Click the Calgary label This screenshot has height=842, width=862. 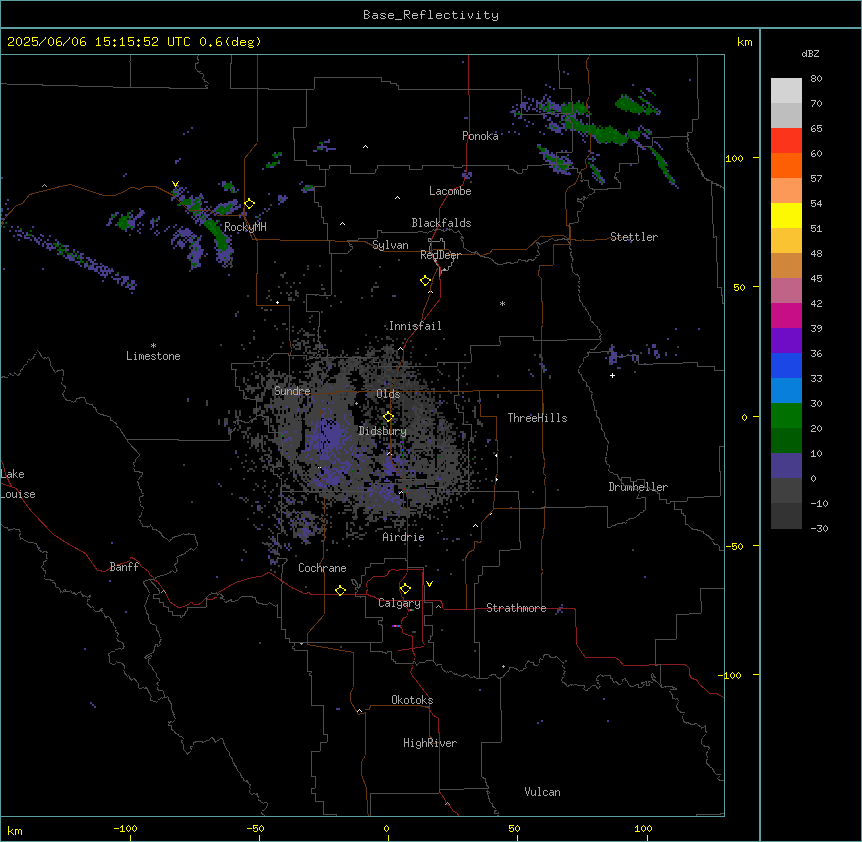point(399,603)
